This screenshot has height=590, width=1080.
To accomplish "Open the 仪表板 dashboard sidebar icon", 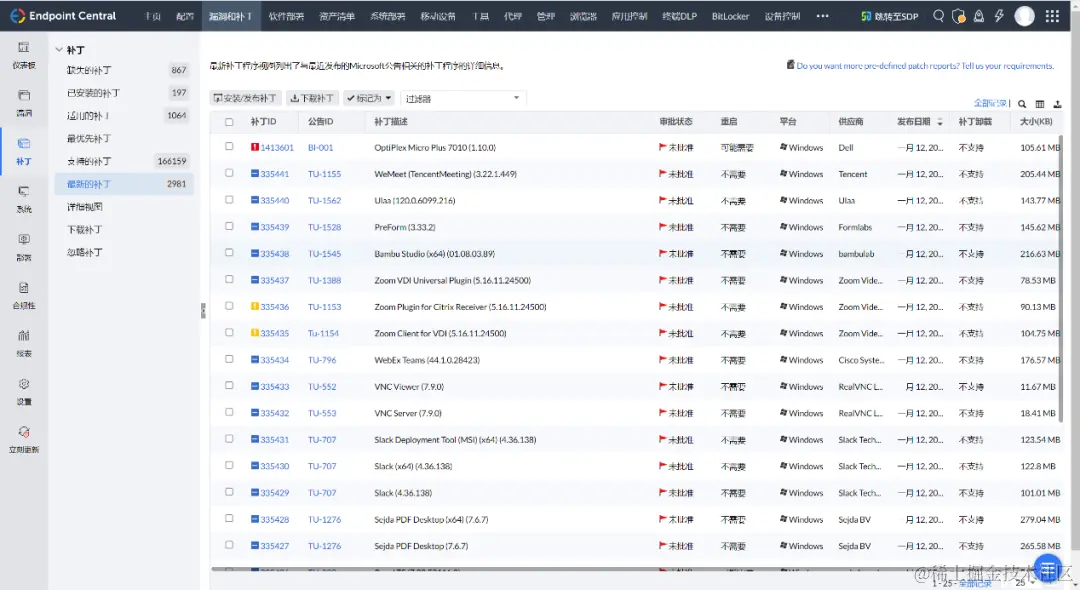I will coord(23,47).
